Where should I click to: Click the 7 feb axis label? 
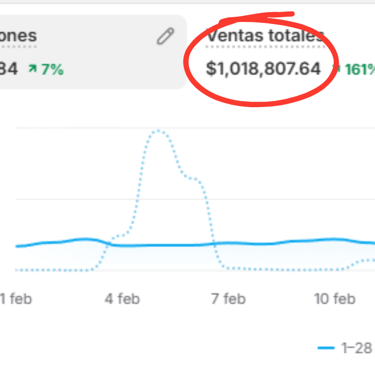229,299
